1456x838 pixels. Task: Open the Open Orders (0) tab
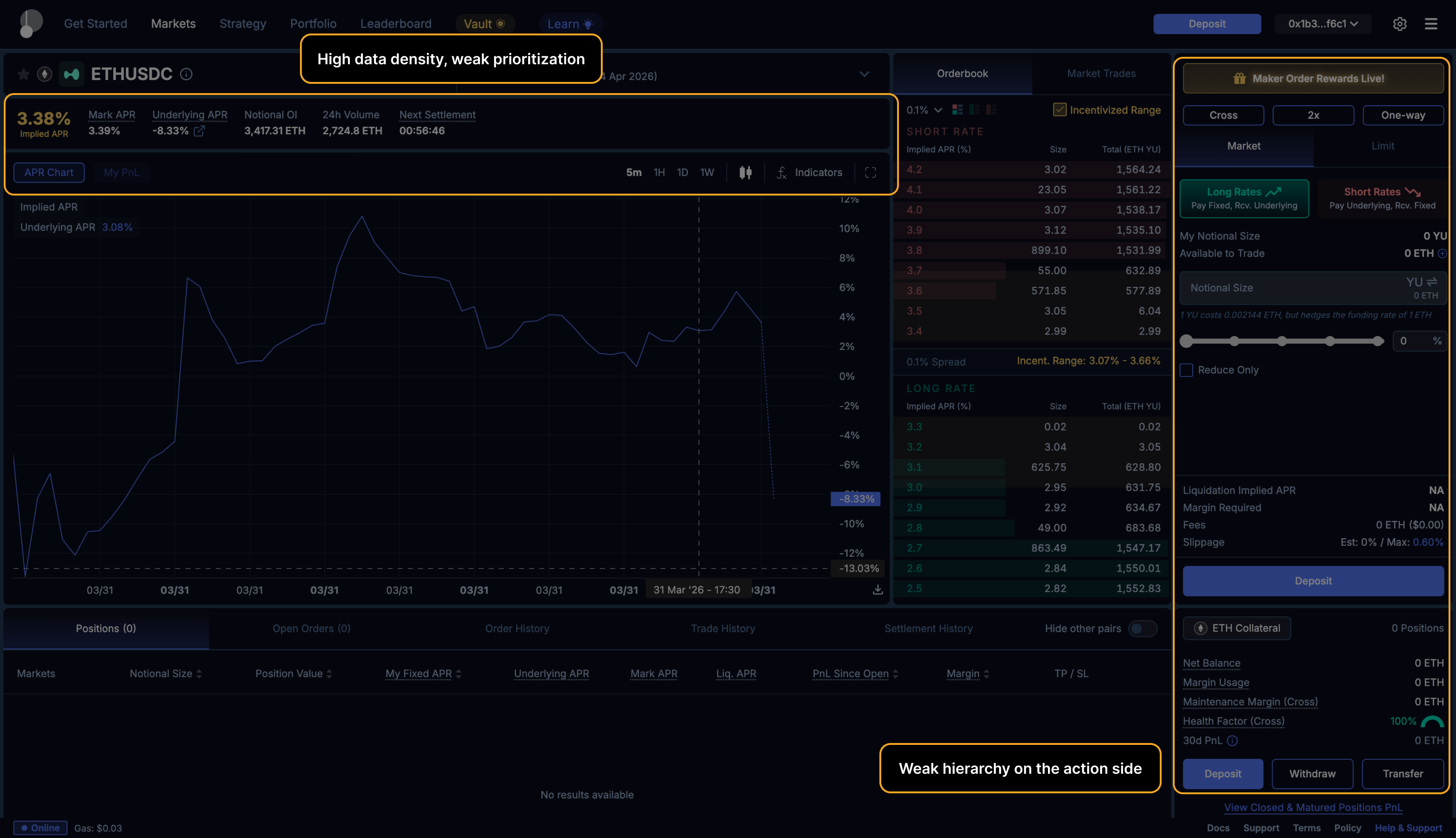point(312,628)
